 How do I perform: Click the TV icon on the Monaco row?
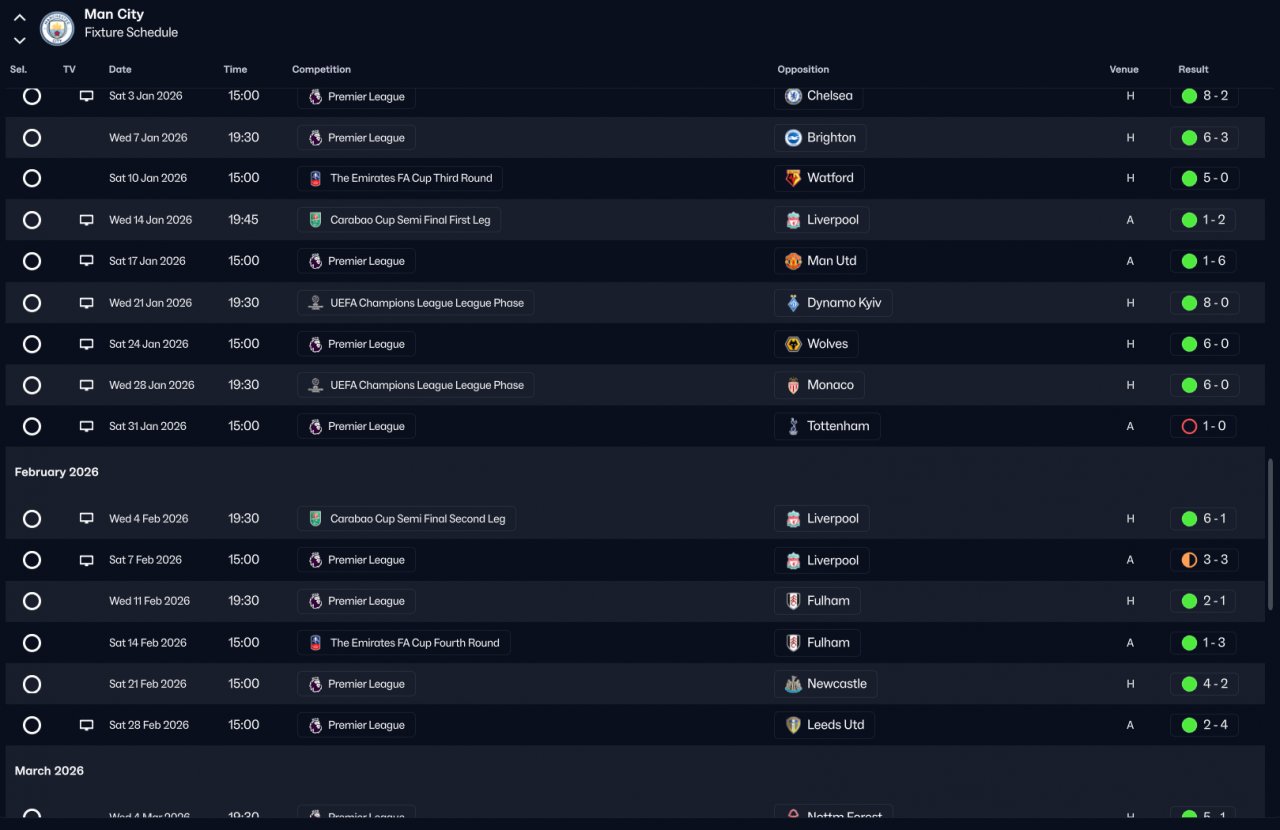[x=87, y=385]
